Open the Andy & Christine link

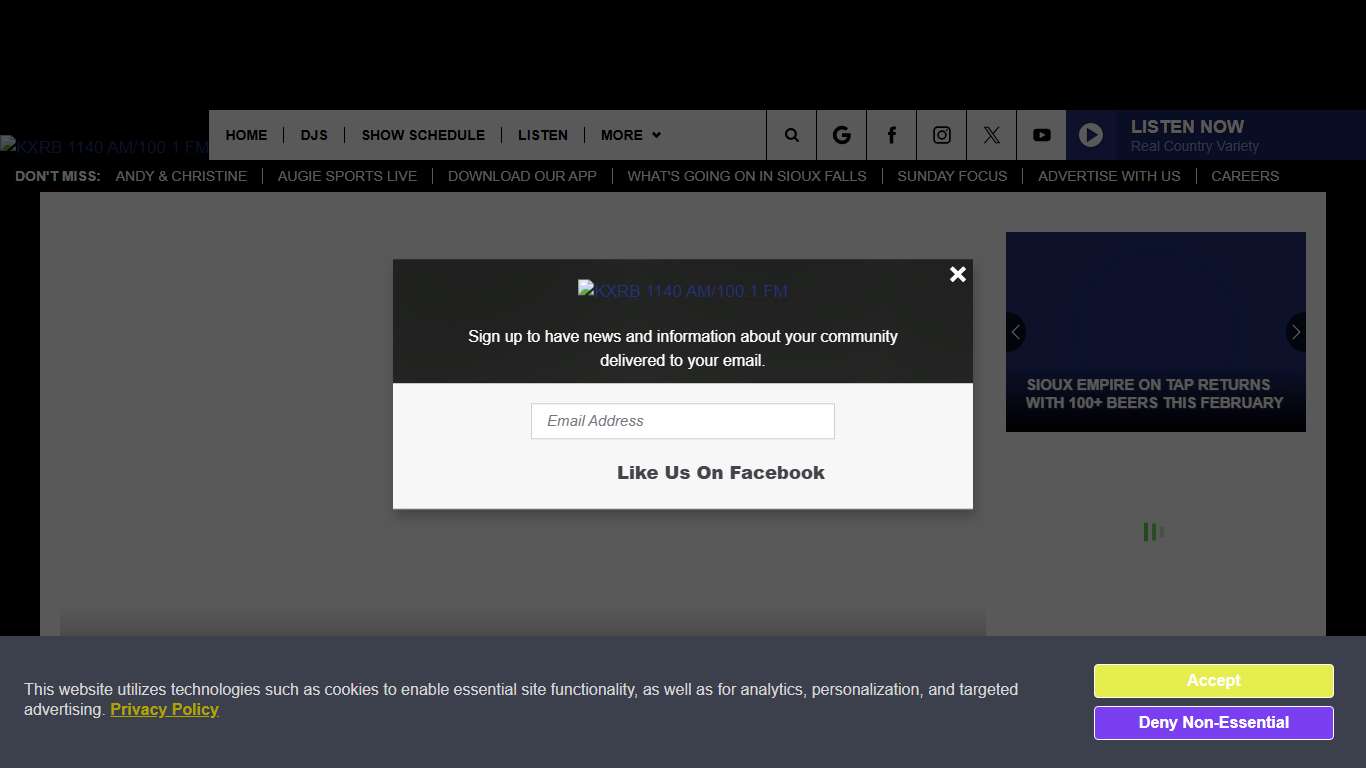point(181,176)
